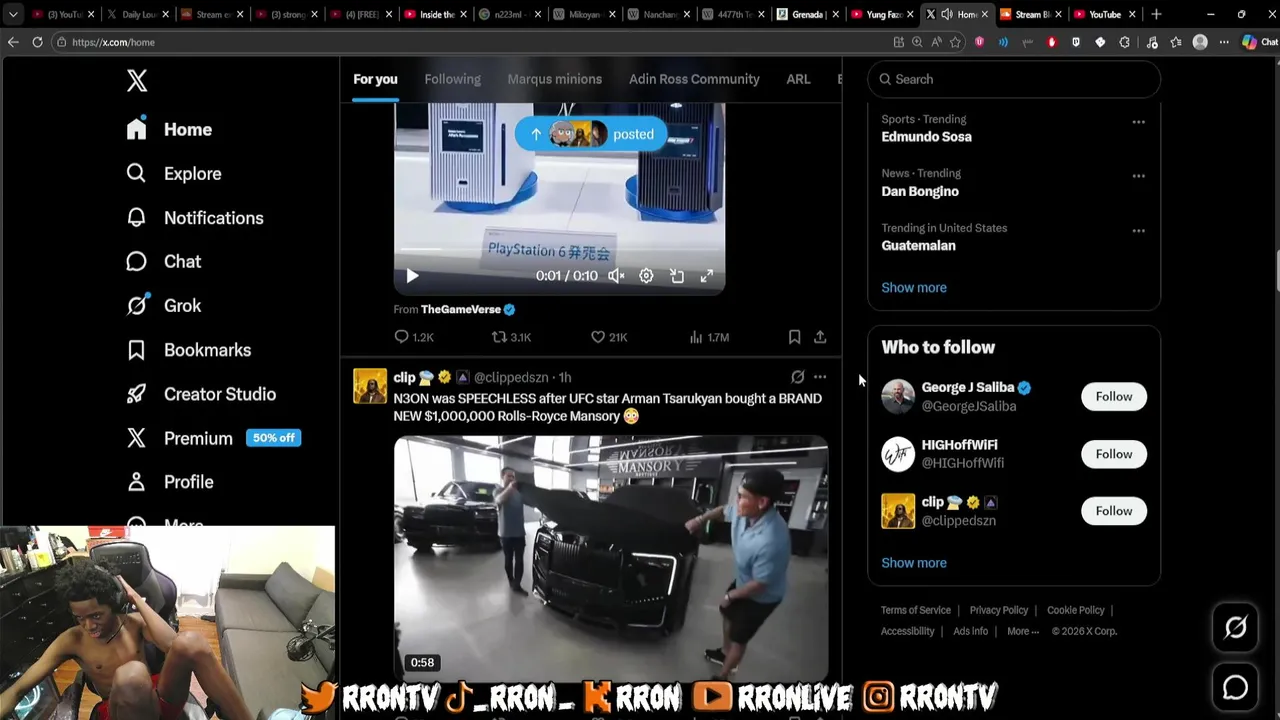
Task: Open browser settings and more menu
Action: (1223, 42)
